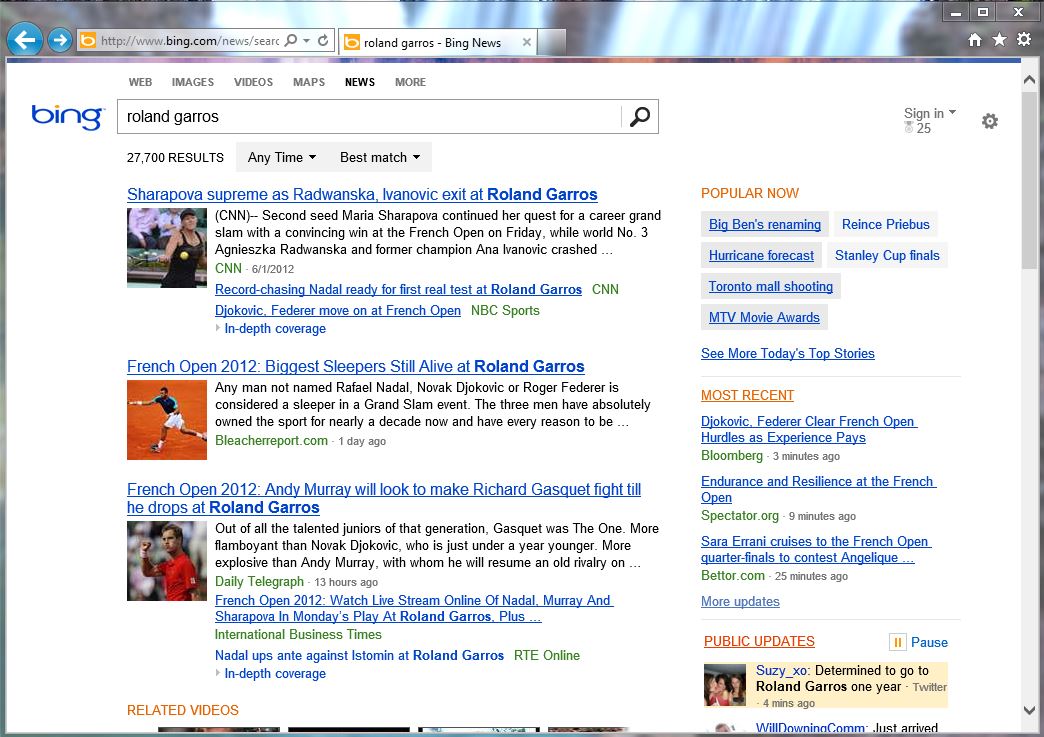
Task: Open clay court player thumbnail image
Action: [166, 420]
